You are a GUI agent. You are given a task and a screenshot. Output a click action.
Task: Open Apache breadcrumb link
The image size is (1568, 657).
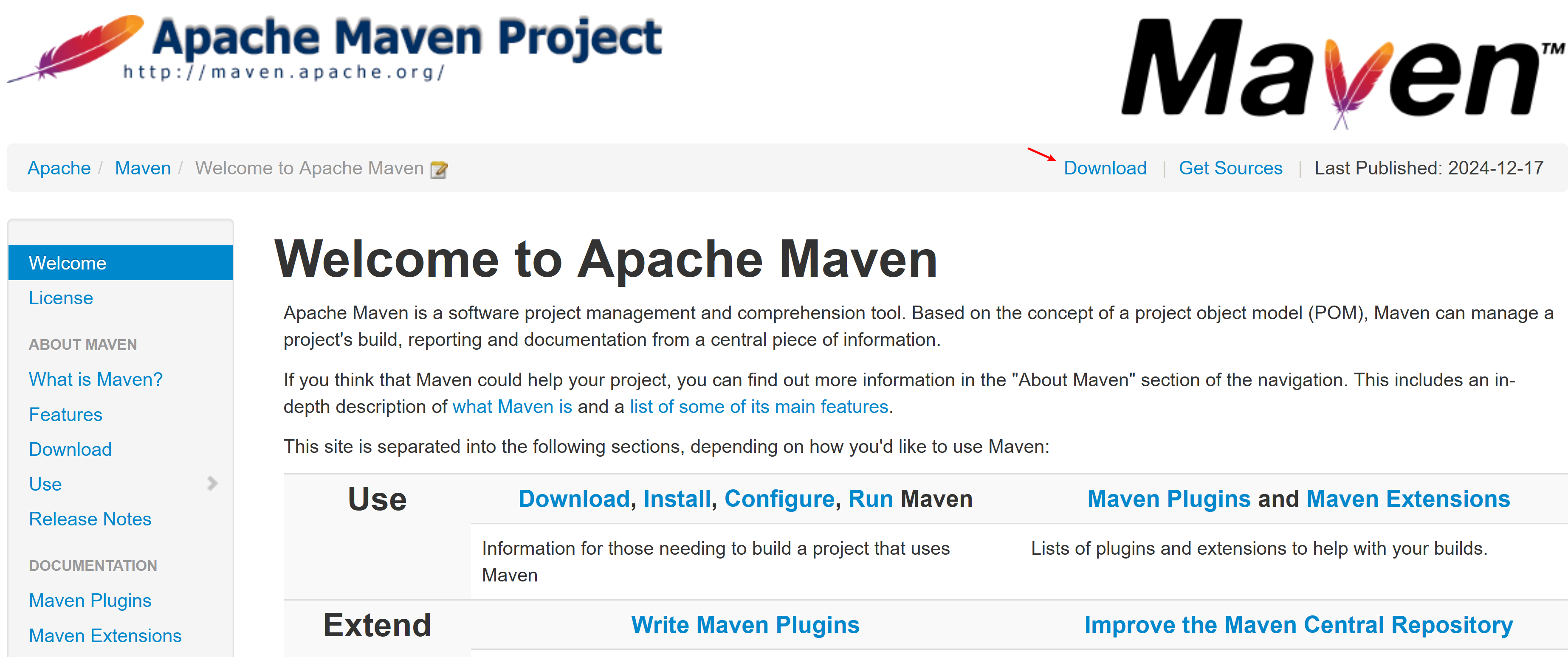click(59, 168)
